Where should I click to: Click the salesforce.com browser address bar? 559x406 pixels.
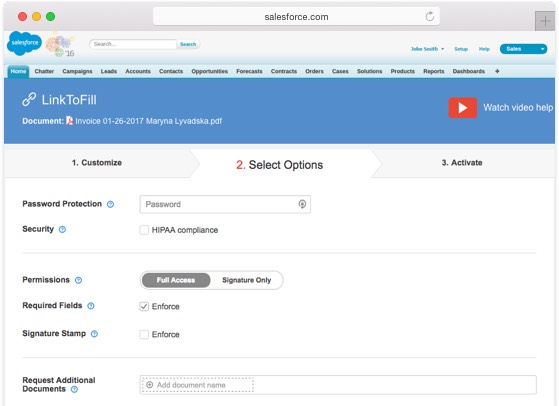[296, 16]
